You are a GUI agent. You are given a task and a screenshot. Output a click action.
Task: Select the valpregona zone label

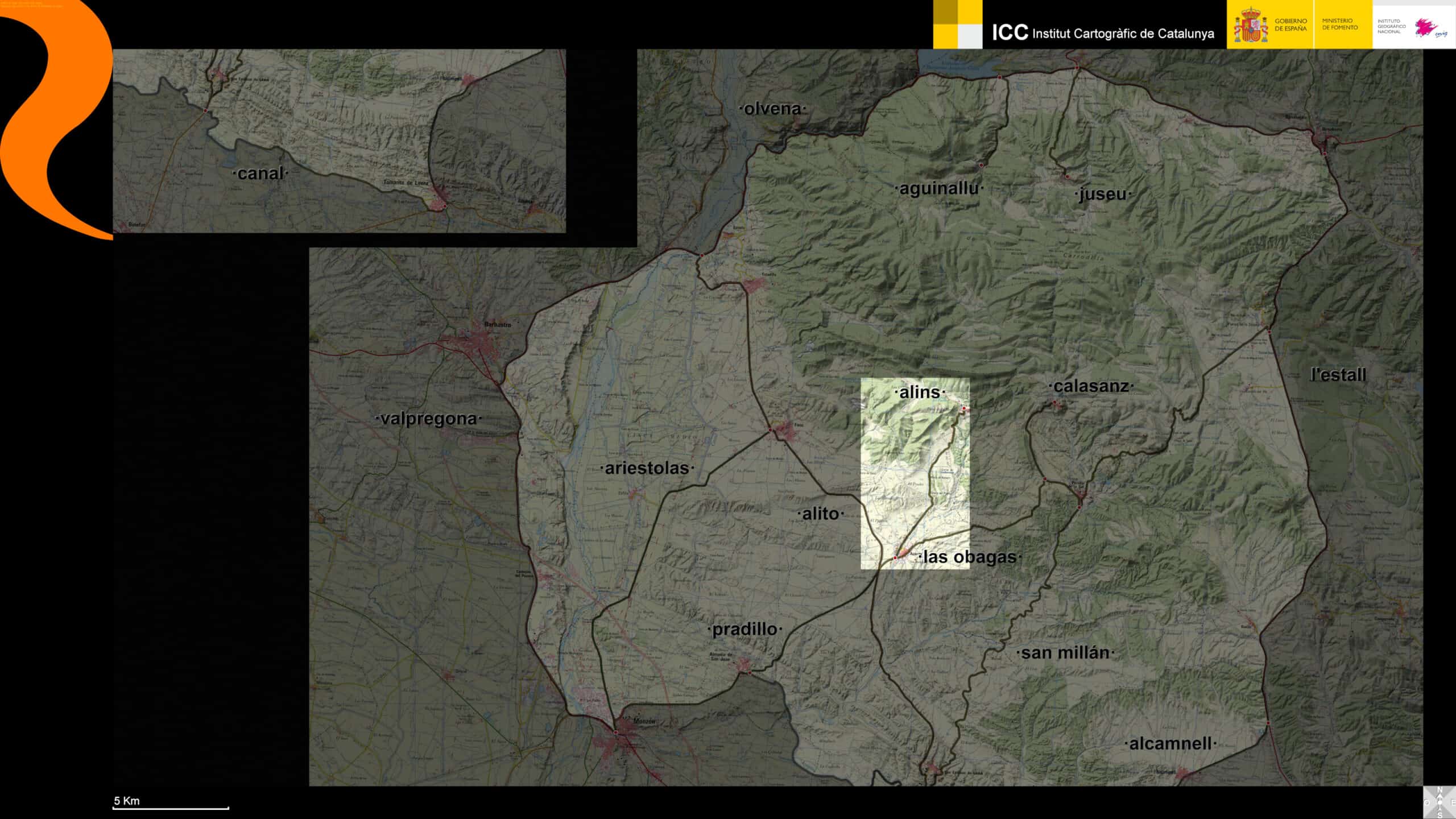coord(428,419)
